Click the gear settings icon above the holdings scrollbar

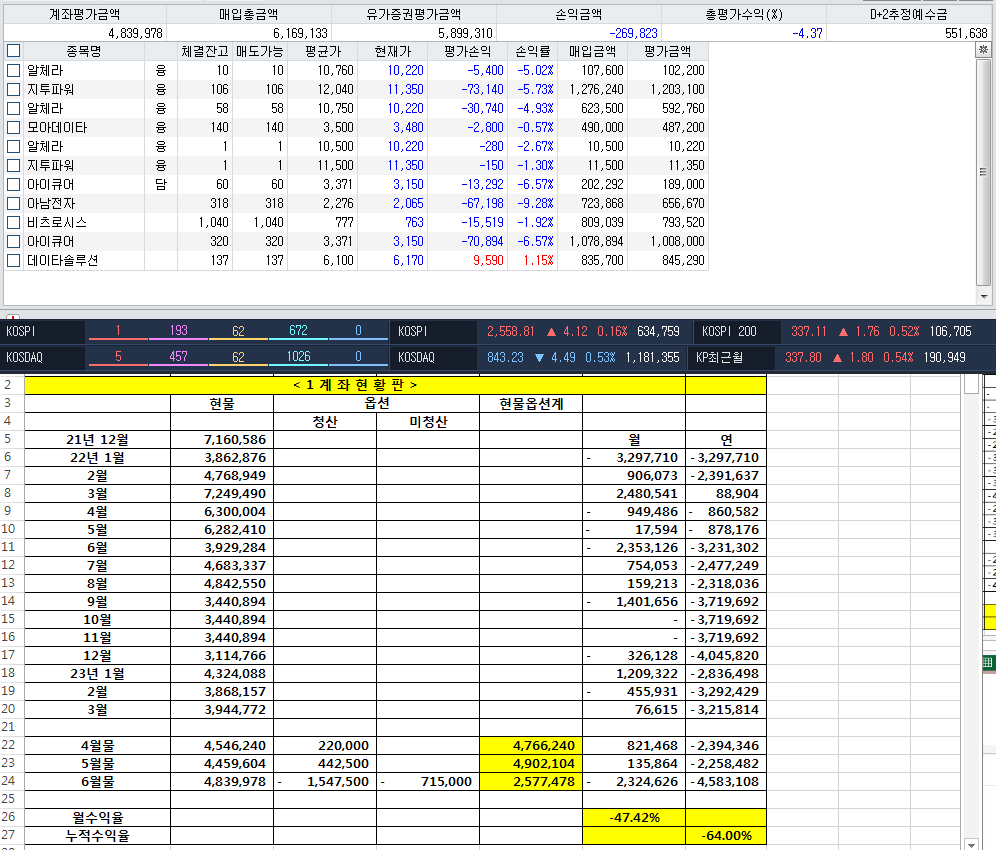pos(986,48)
